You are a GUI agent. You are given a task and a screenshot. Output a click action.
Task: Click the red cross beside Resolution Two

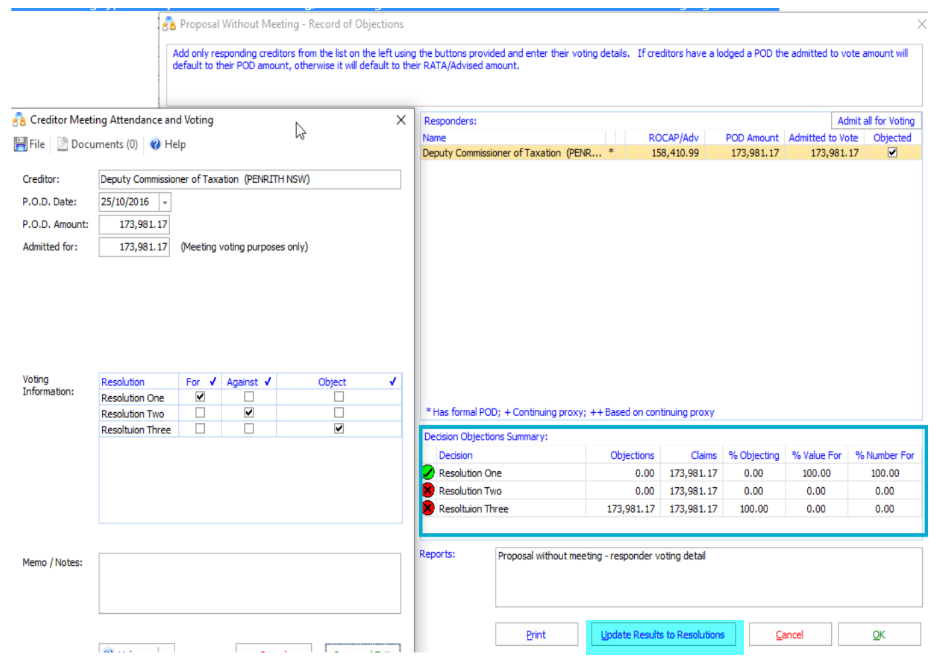(x=428, y=491)
